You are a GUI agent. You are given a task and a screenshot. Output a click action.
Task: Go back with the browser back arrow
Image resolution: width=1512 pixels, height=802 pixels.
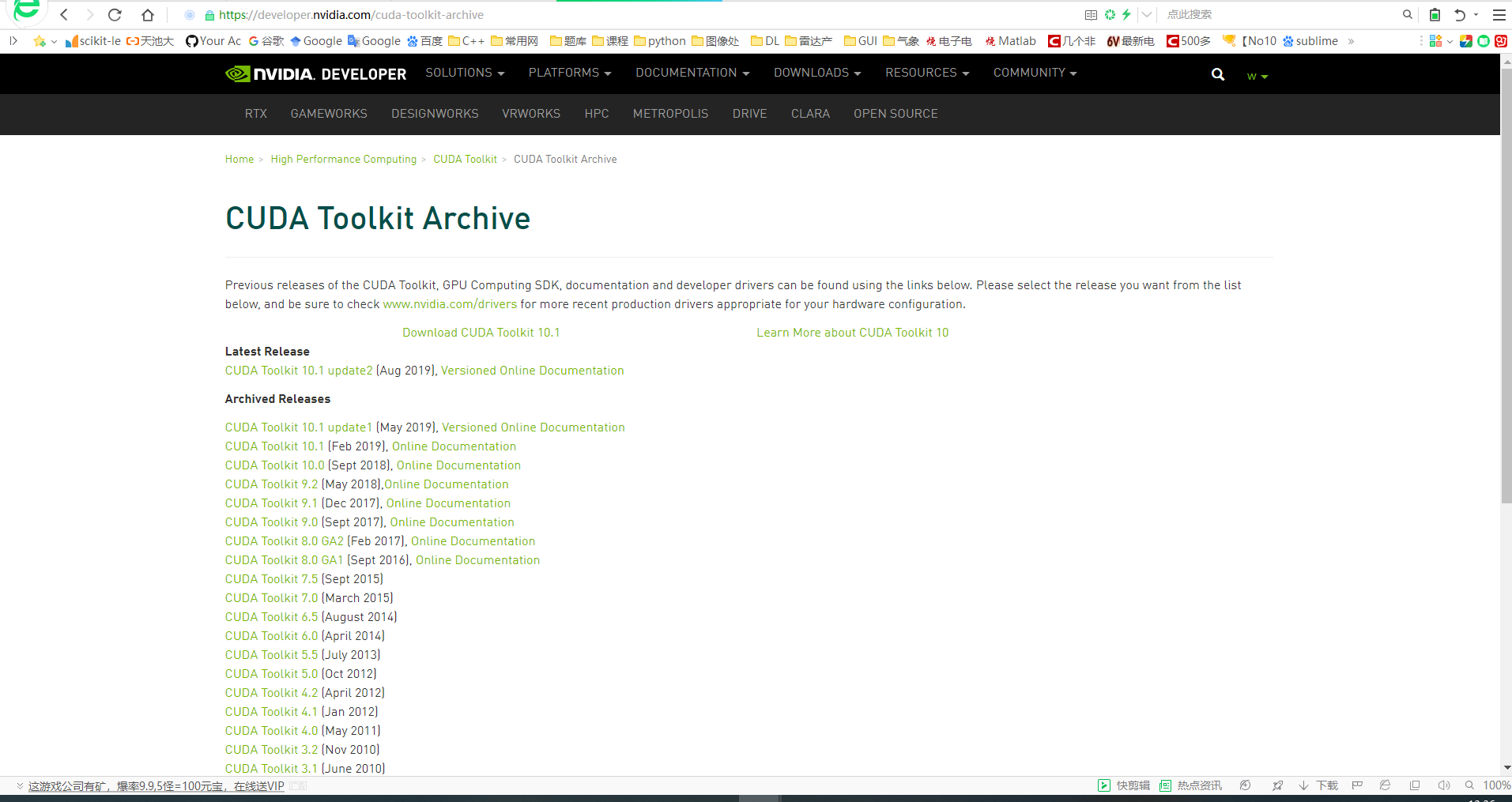(64, 14)
